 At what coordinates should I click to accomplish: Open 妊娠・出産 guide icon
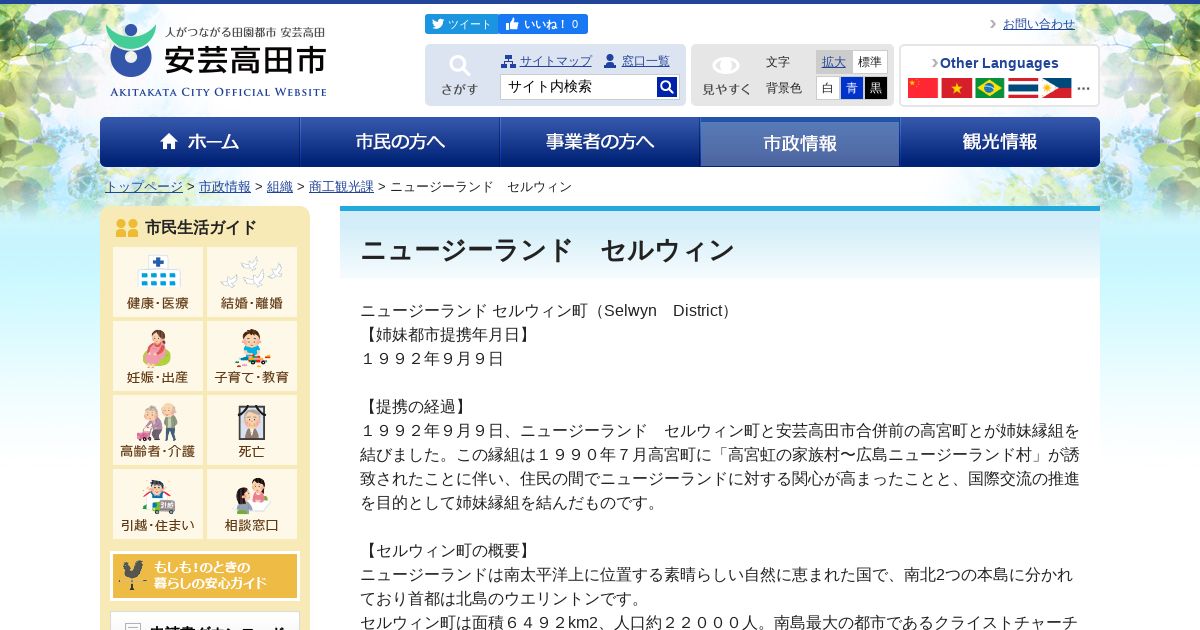point(158,356)
